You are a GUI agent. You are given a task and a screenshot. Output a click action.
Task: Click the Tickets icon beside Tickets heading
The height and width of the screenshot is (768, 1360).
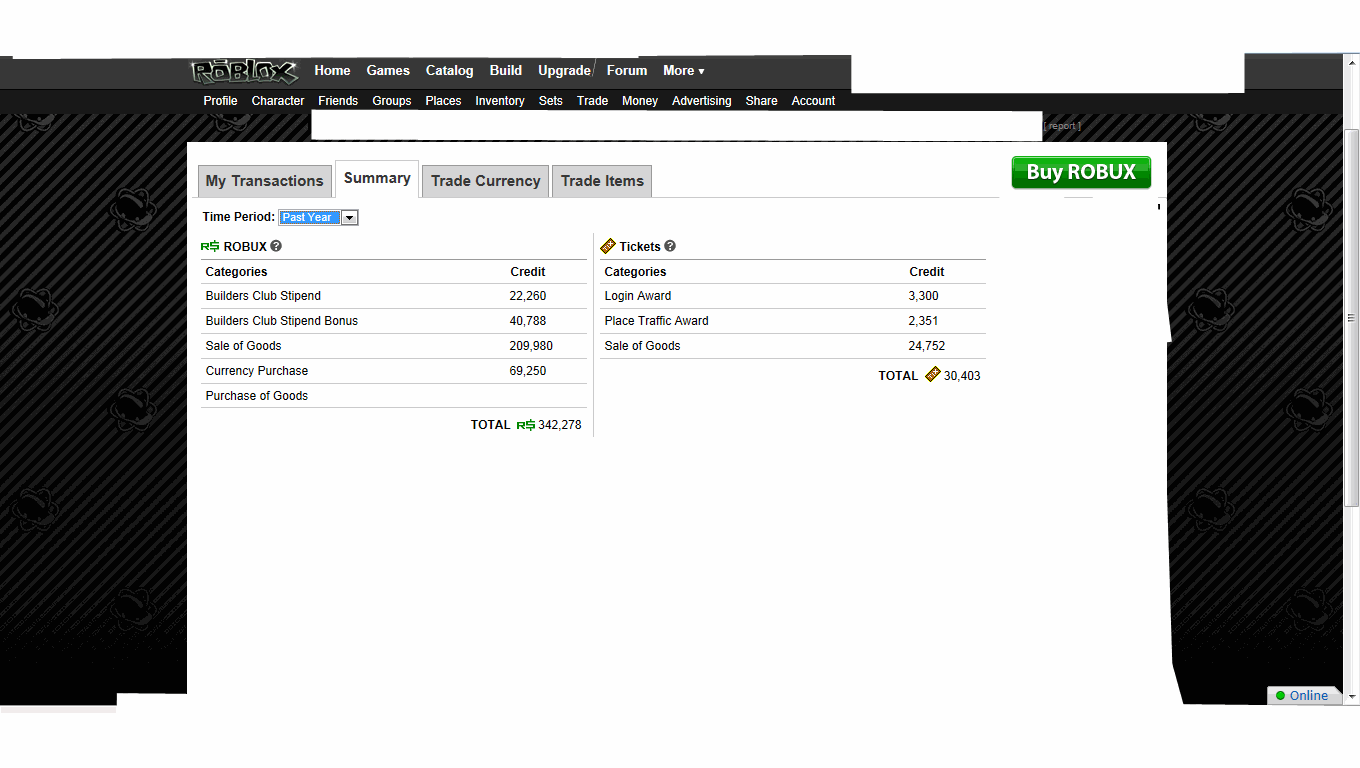[x=608, y=246]
